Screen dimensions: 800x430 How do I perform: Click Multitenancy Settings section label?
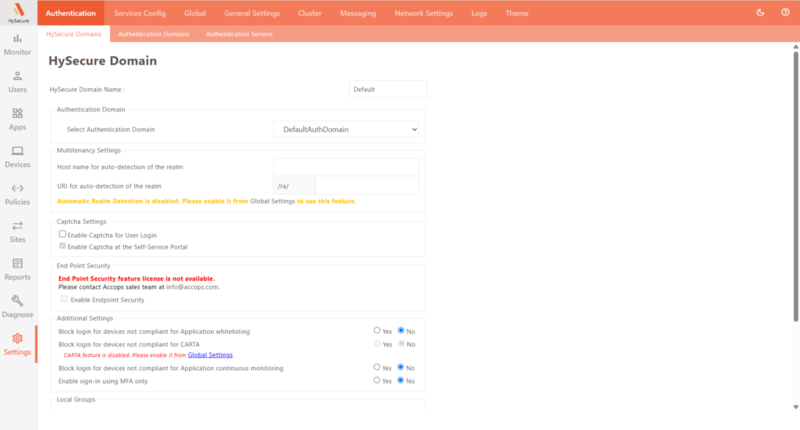89,150
